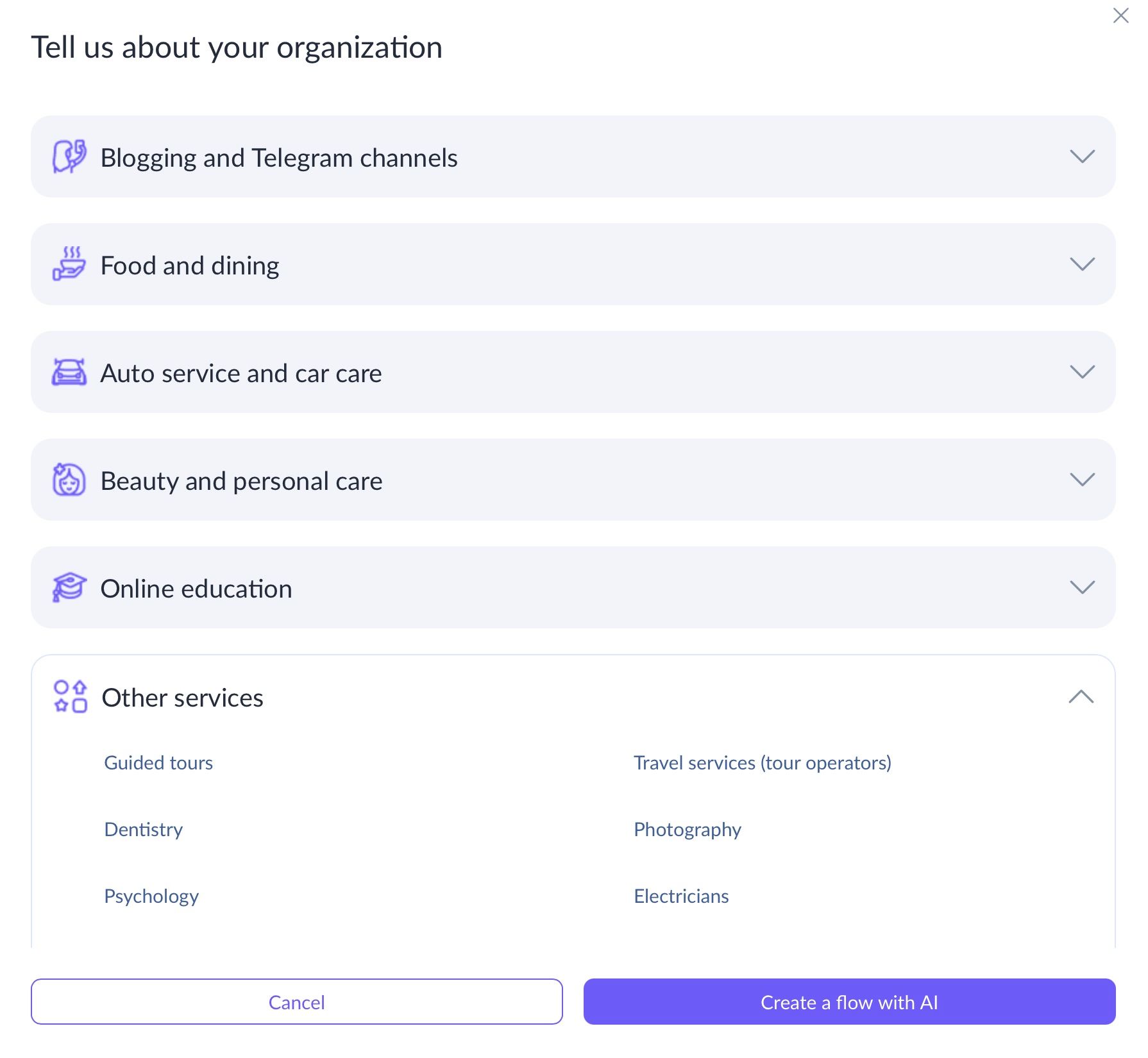This screenshot has height=1058, width=1148.
Task: Click the Beauty and personal care face icon
Action: [x=69, y=480]
